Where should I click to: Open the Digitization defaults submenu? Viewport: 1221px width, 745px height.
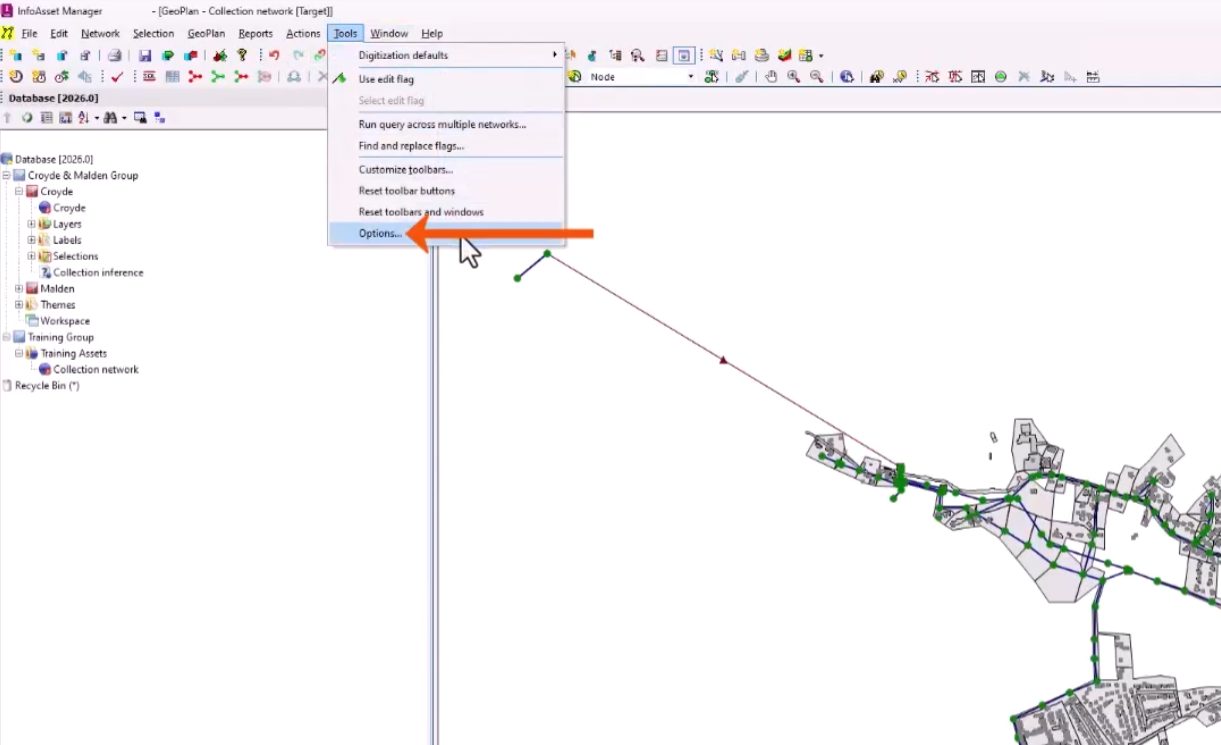pyautogui.click(x=403, y=55)
